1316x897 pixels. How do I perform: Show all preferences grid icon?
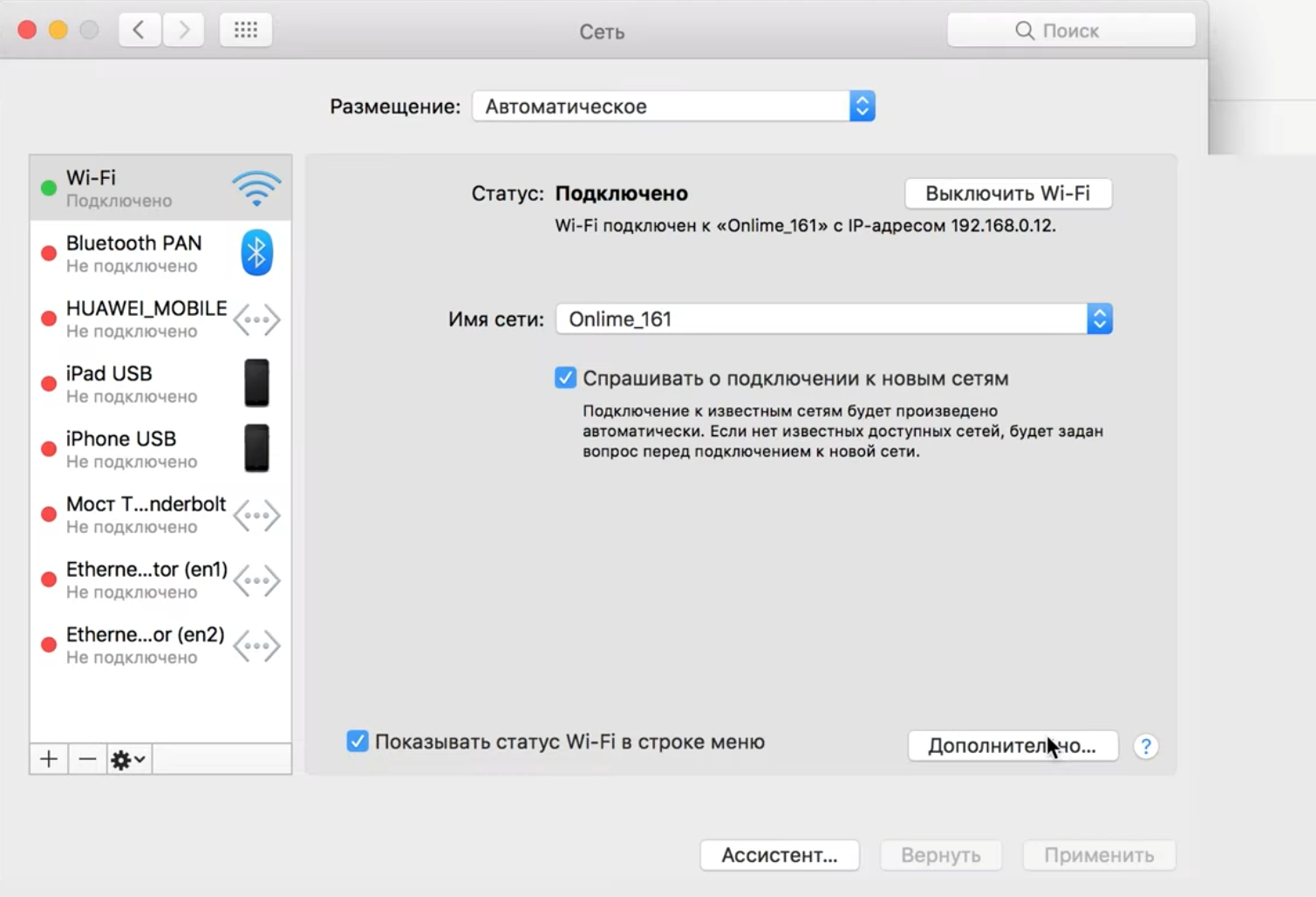pos(246,31)
